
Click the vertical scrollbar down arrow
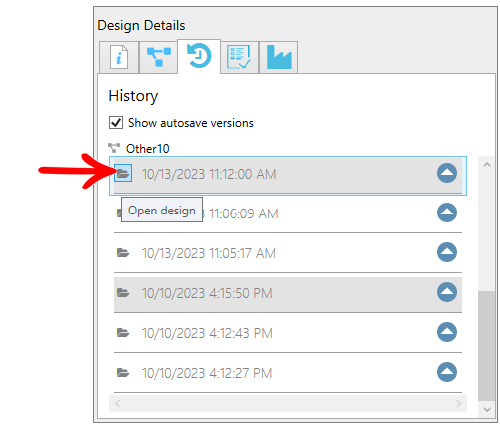487,409
